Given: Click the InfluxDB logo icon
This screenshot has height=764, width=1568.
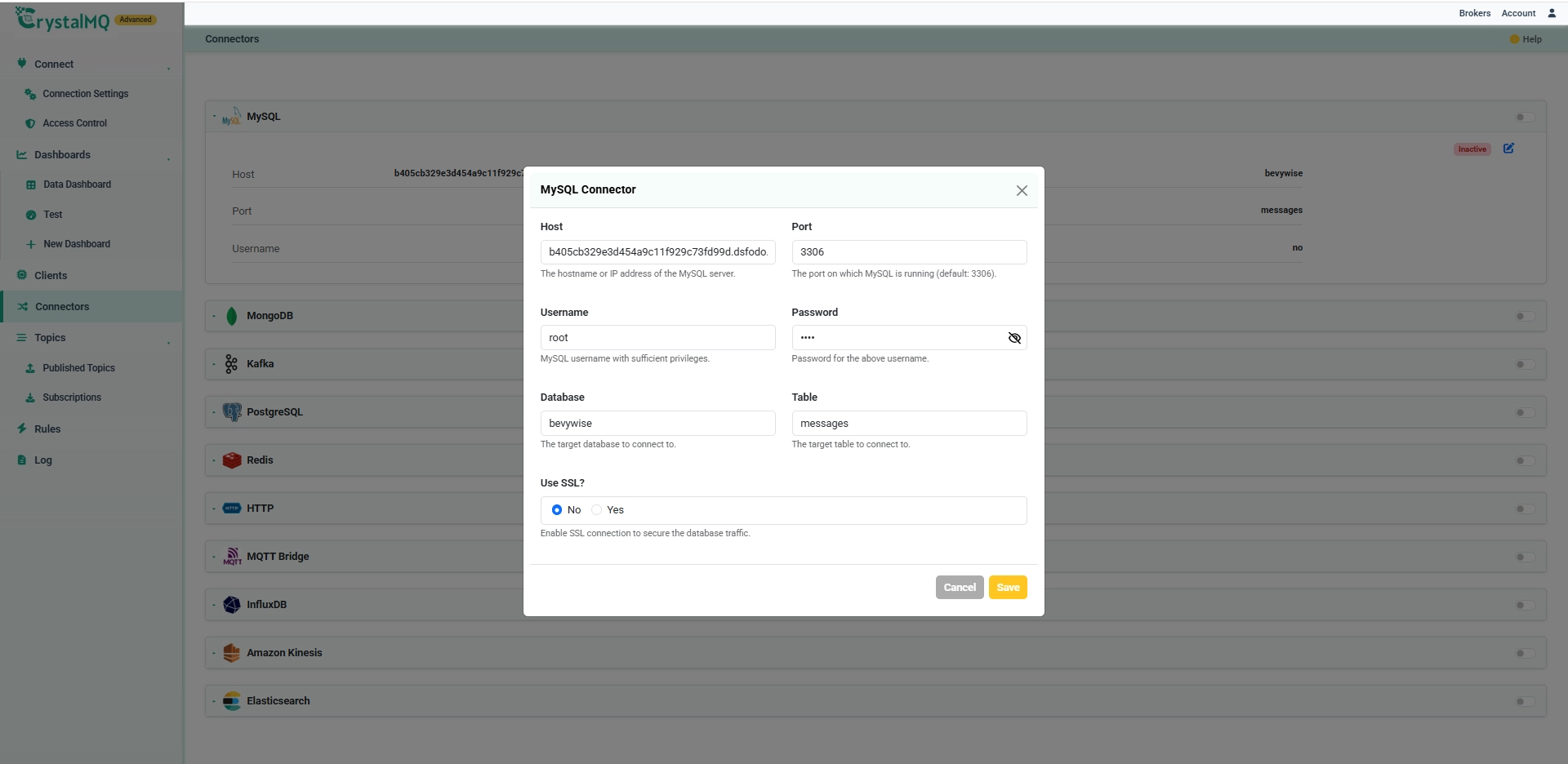Looking at the screenshot, I should point(232,605).
